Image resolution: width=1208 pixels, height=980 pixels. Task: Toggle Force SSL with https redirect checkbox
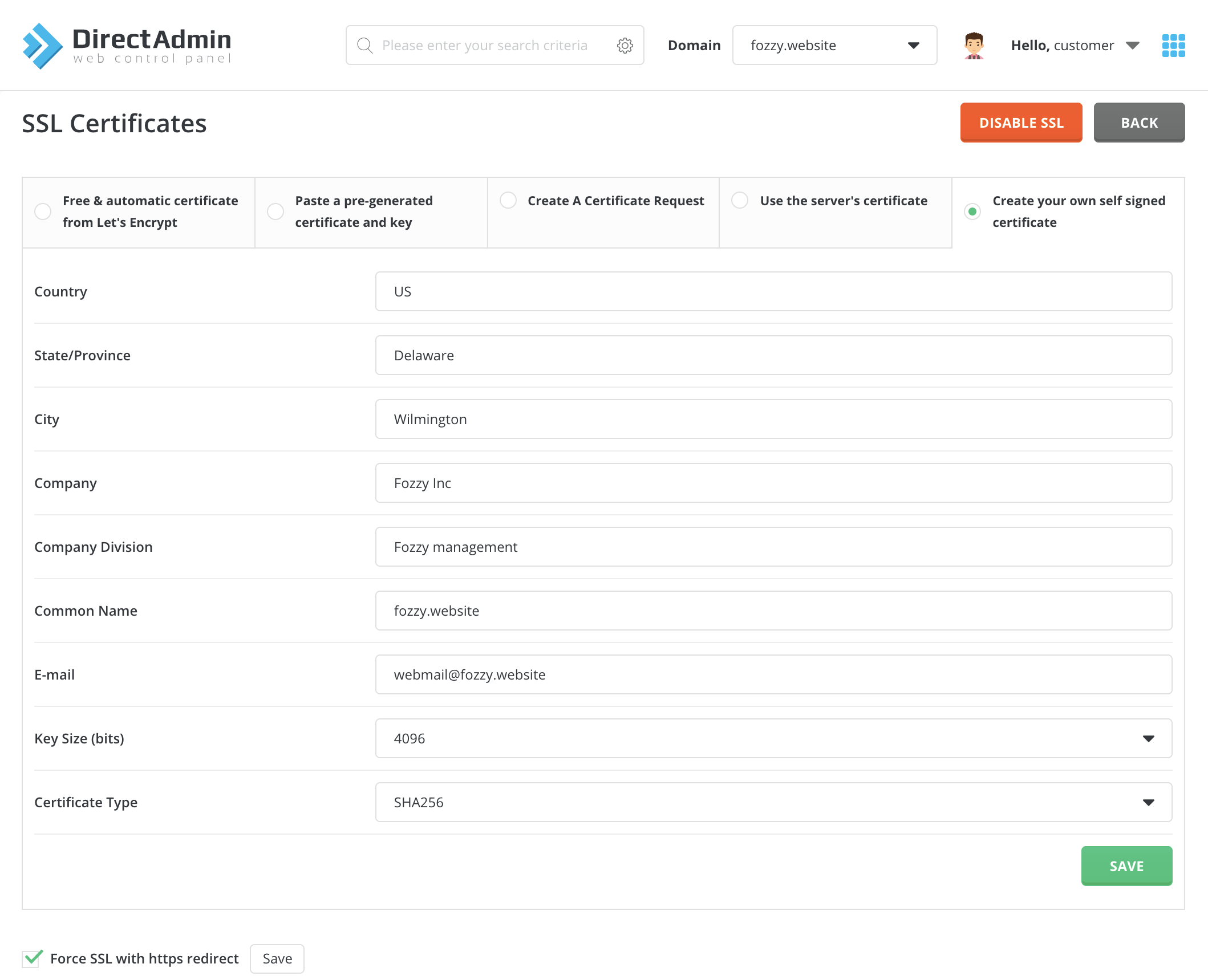[32, 958]
